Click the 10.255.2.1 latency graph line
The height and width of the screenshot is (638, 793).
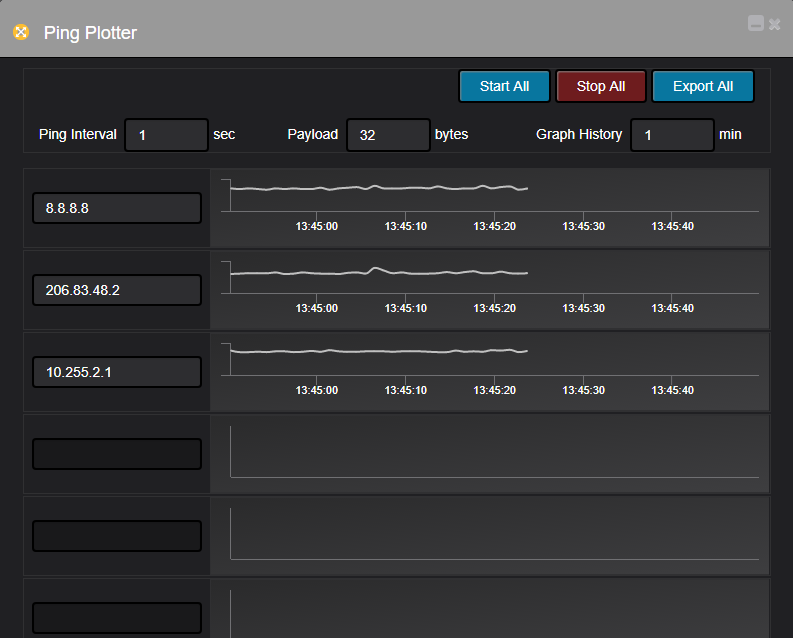379,351
